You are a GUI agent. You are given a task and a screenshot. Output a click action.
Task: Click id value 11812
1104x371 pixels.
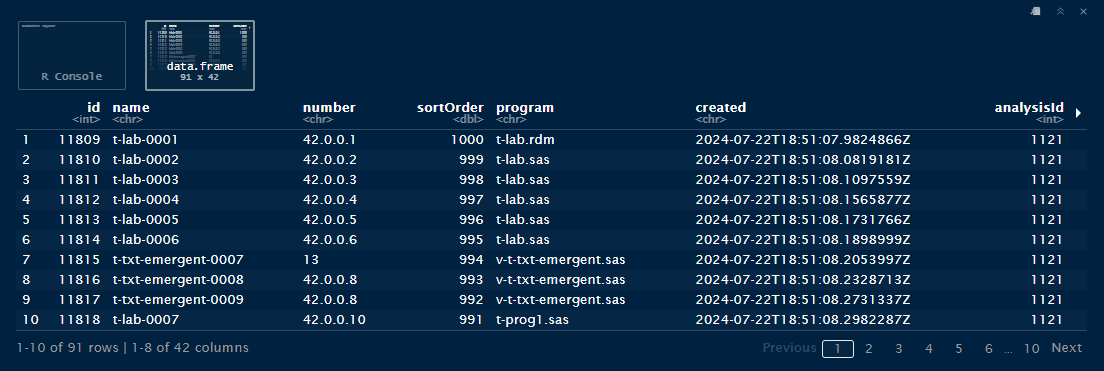click(80, 200)
